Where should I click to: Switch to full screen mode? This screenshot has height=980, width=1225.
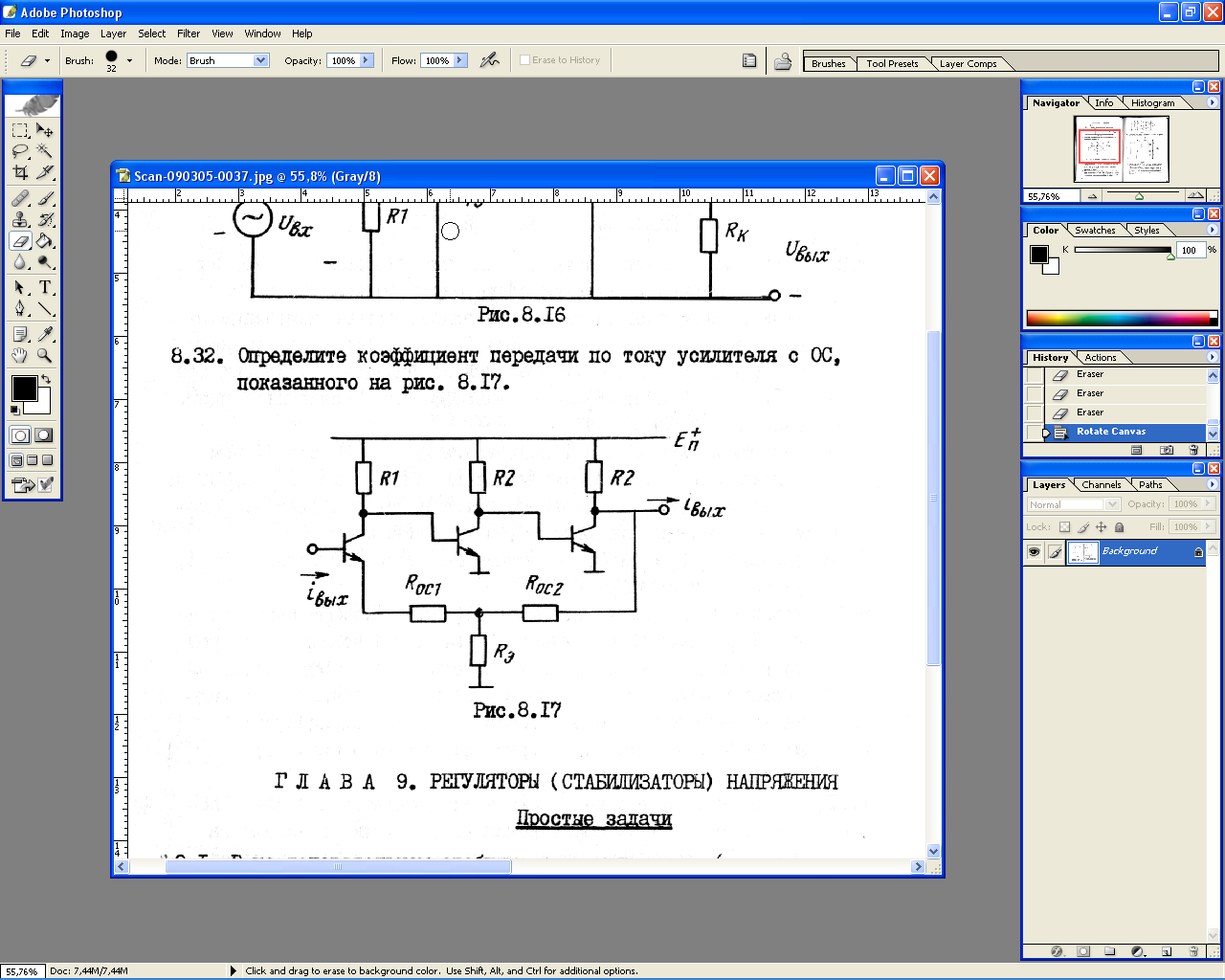[47, 460]
